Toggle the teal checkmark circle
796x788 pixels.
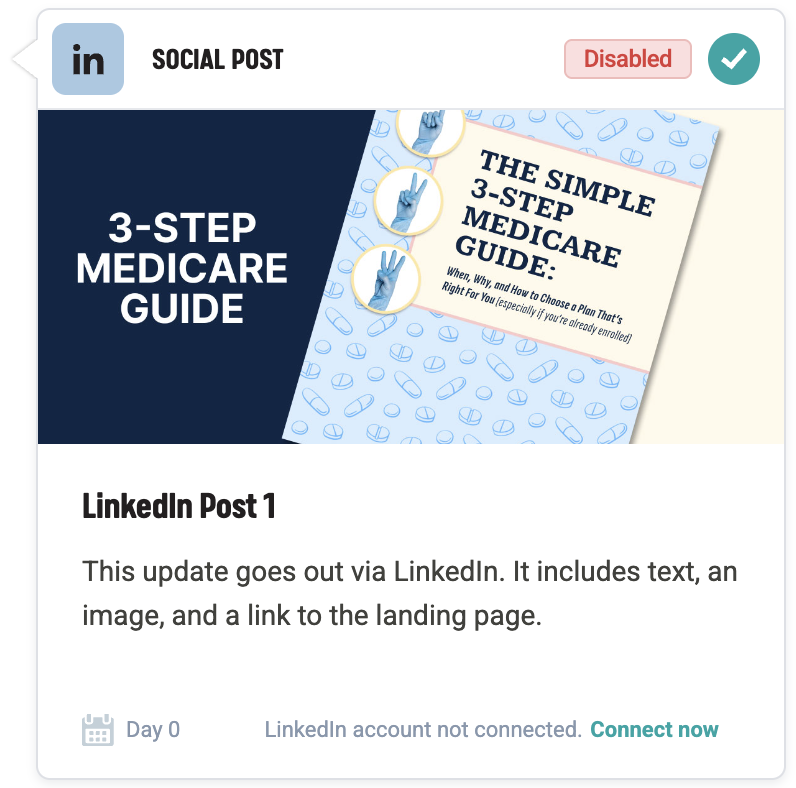pos(734,59)
